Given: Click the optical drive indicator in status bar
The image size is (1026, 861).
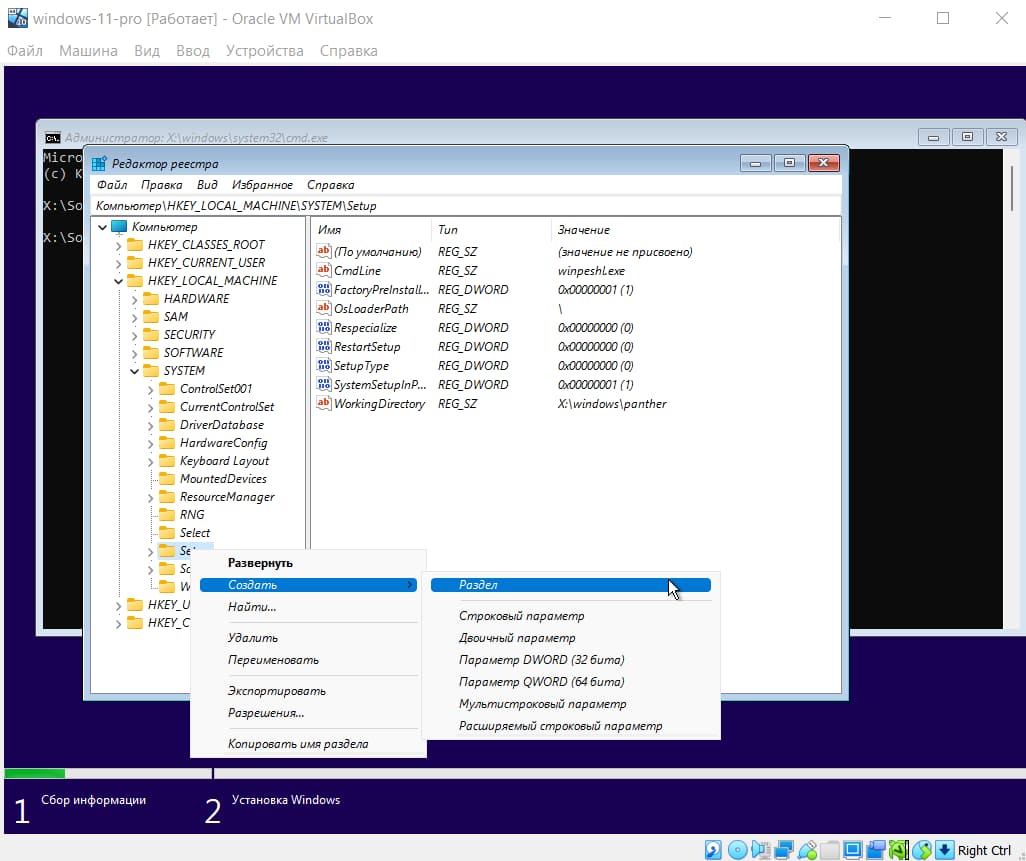Looking at the screenshot, I should coord(737,850).
